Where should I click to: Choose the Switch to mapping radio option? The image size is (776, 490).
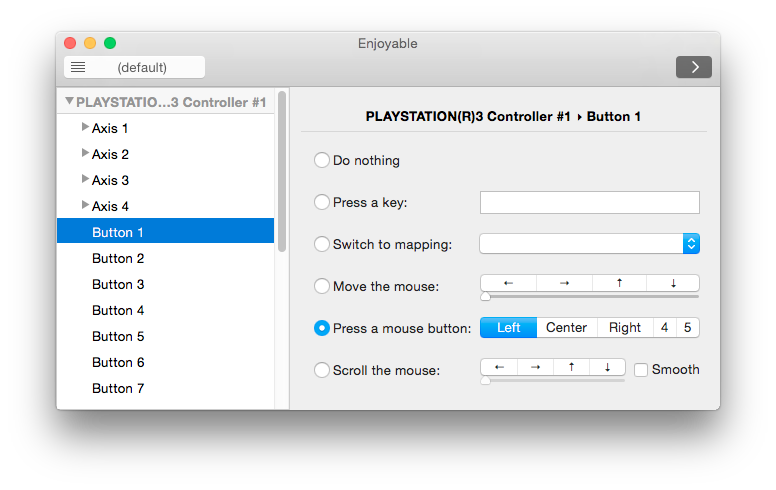point(322,244)
